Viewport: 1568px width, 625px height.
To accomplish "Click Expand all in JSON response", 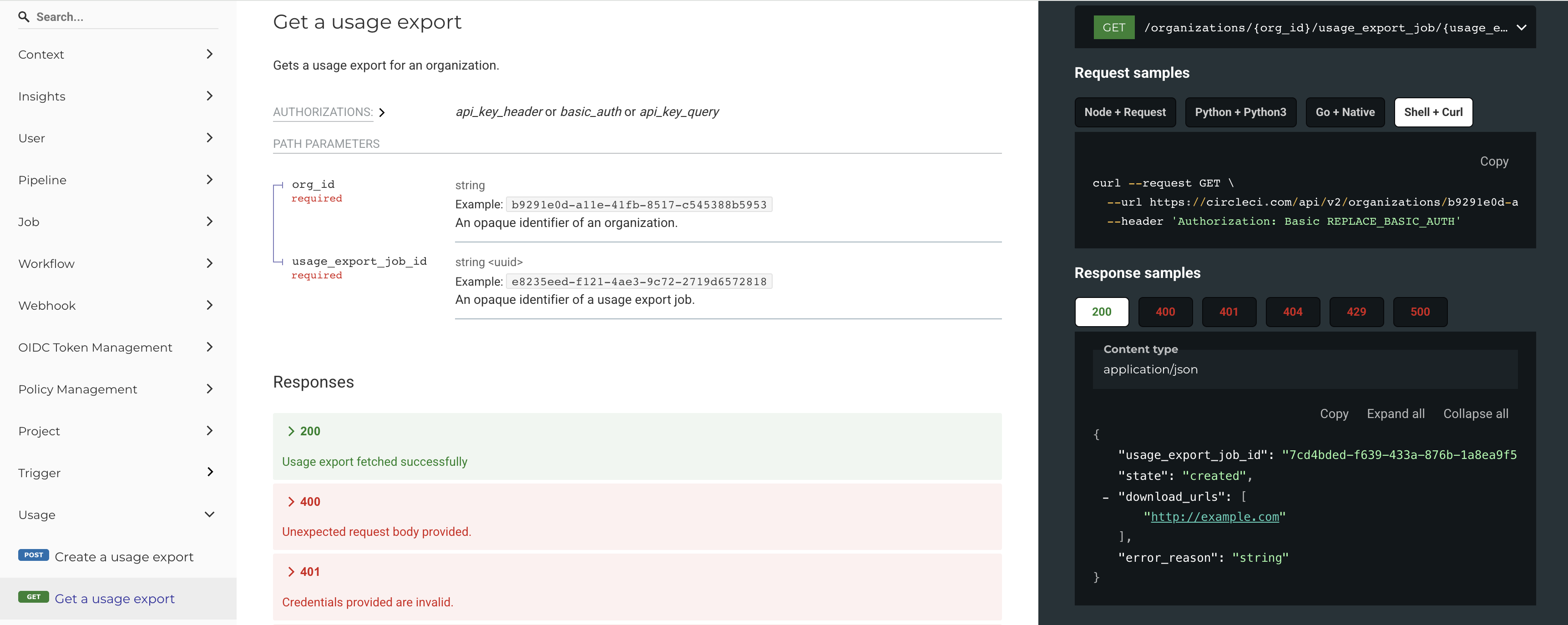I will click(1395, 414).
